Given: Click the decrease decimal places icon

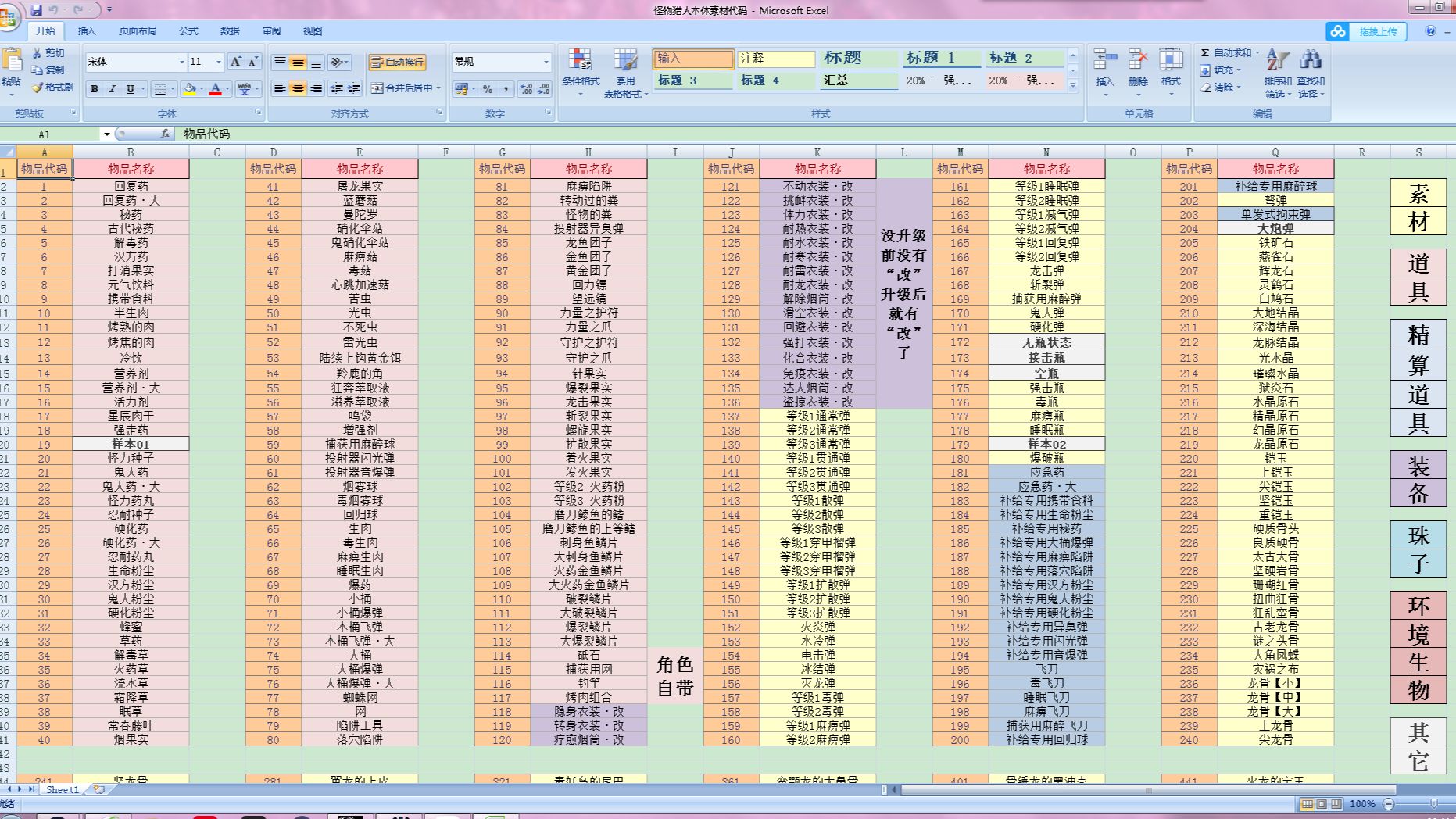Looking at the screenshot, I should pos(544,89).
